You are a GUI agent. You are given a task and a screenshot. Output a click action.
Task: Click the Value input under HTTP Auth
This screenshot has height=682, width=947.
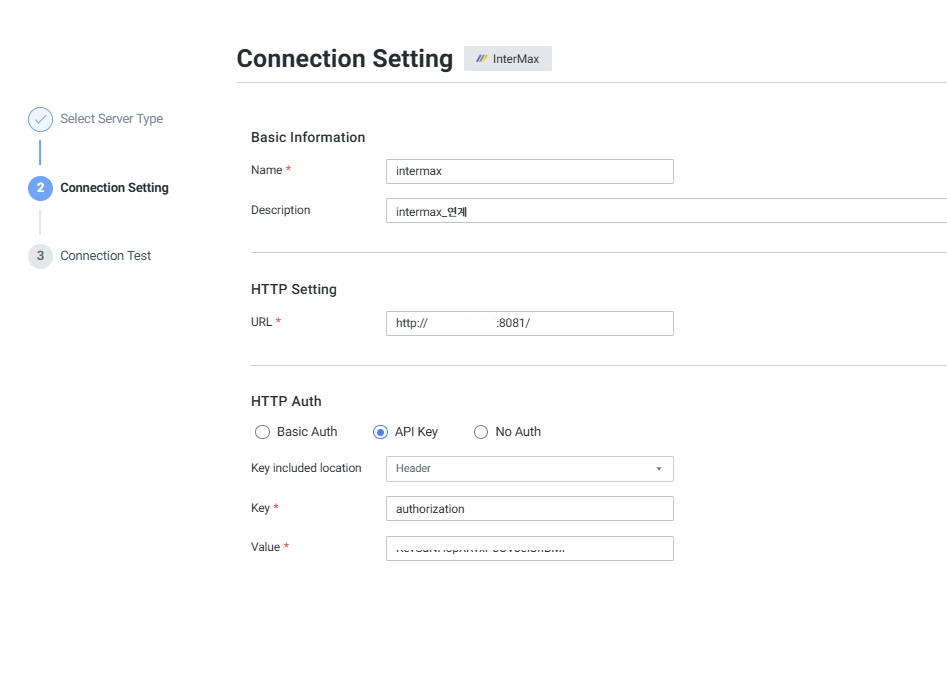click(x=529, y=548)
